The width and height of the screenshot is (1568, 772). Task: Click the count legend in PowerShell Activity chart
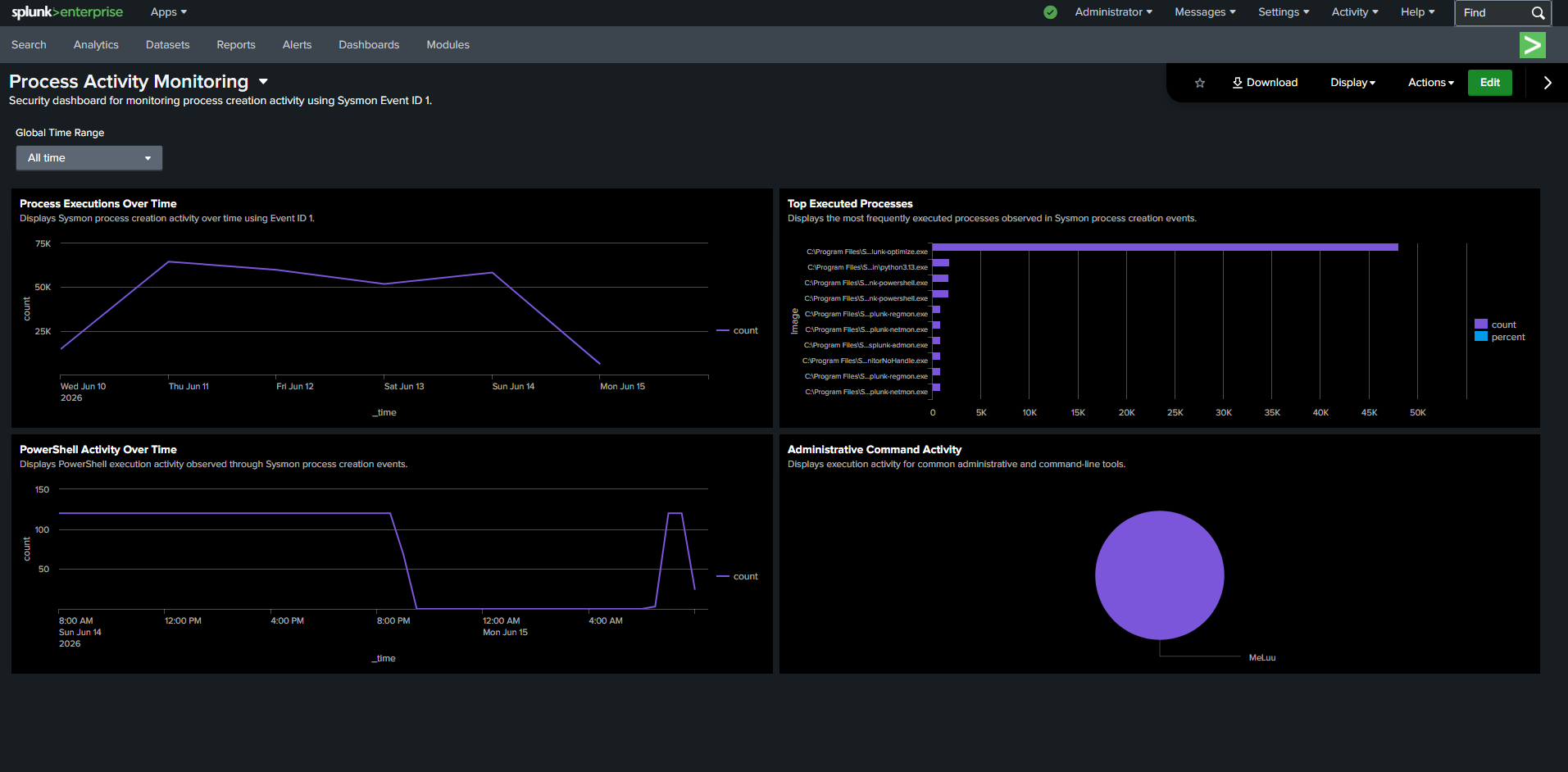point(737,577)
